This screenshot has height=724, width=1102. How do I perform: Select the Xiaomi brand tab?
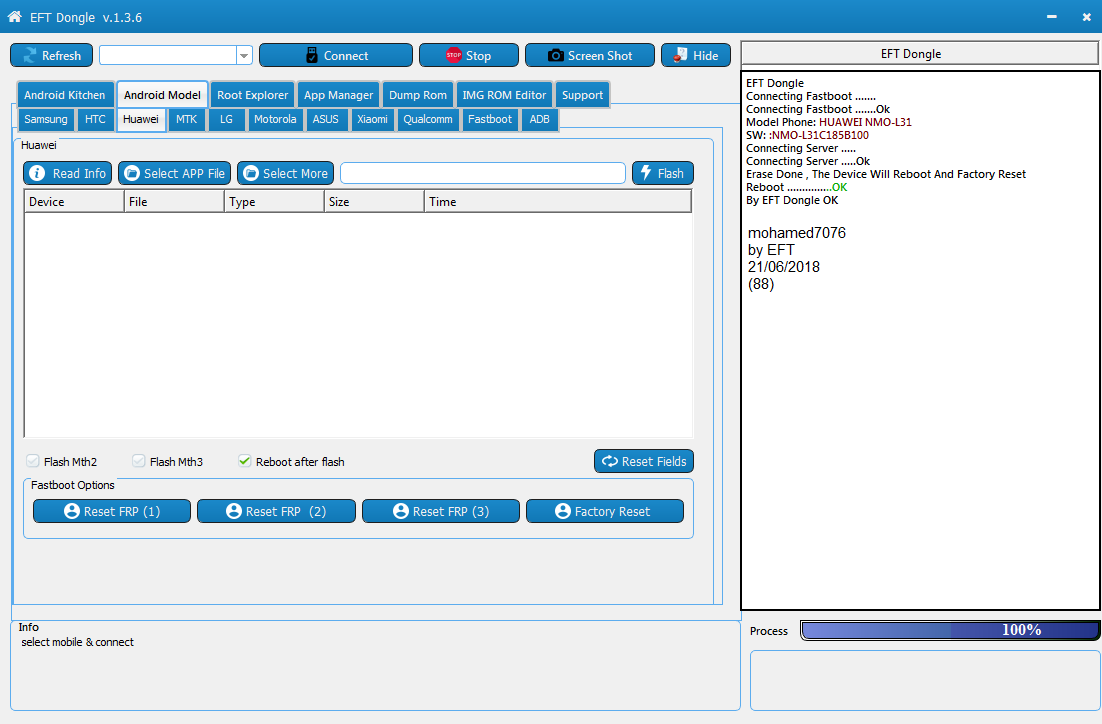point(372,119)
